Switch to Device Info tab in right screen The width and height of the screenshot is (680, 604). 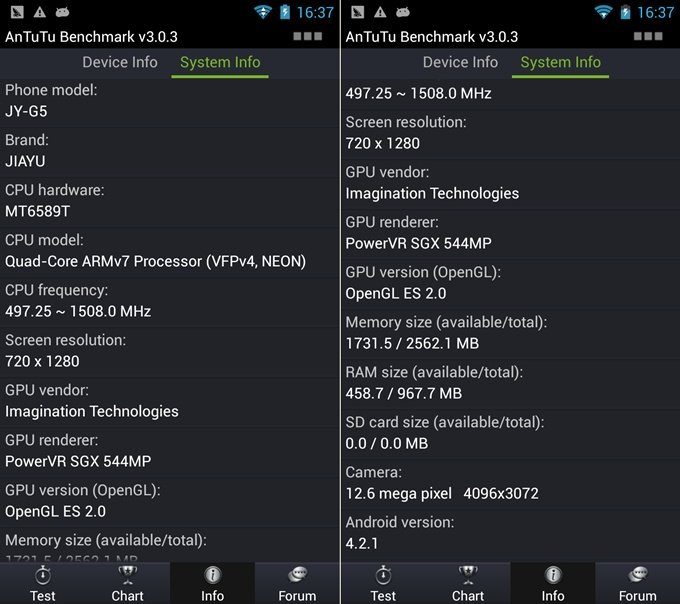coord(461,62)
